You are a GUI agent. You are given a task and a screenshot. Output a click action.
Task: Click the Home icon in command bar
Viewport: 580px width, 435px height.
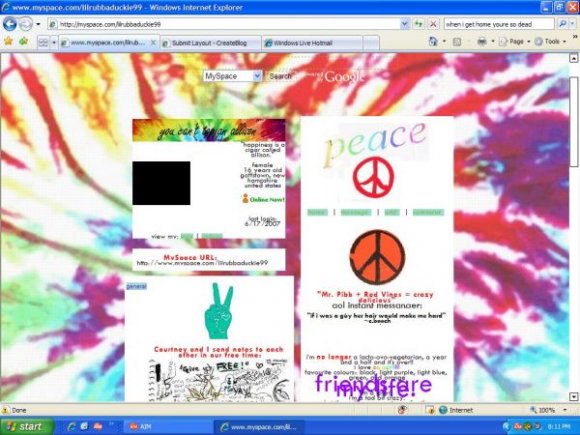[433, 41]
